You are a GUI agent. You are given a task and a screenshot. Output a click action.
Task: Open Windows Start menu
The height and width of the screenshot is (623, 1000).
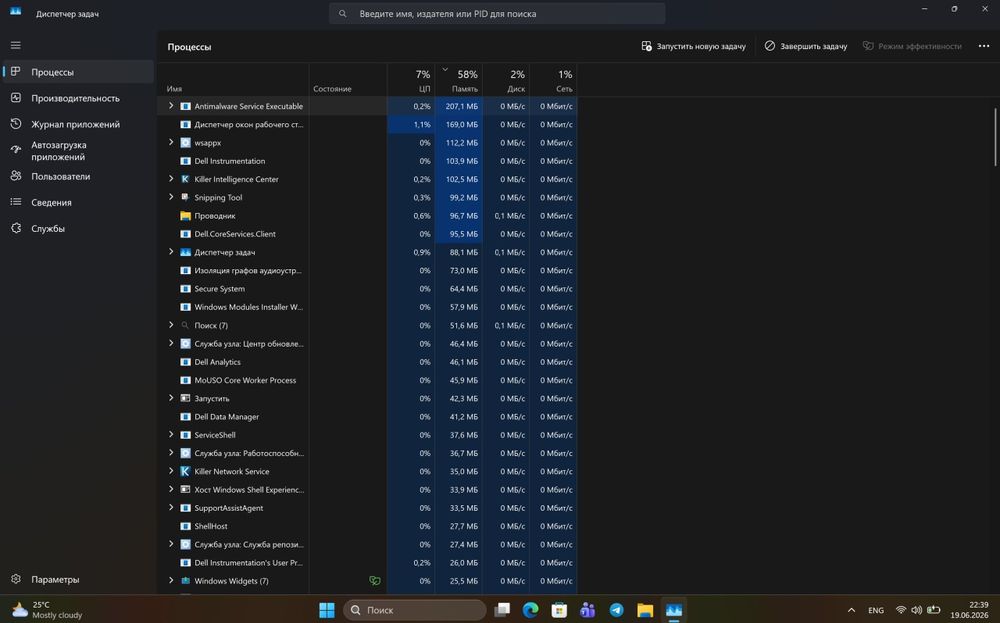coord(327,610)
